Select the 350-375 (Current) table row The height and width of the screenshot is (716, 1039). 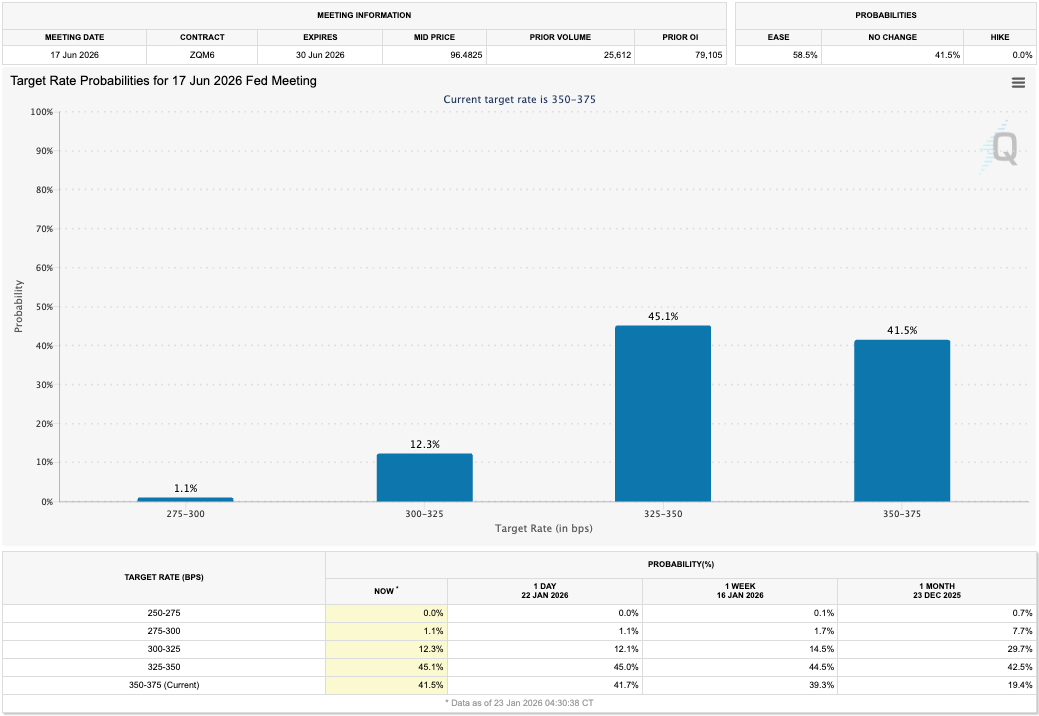[x=163, y=685]
